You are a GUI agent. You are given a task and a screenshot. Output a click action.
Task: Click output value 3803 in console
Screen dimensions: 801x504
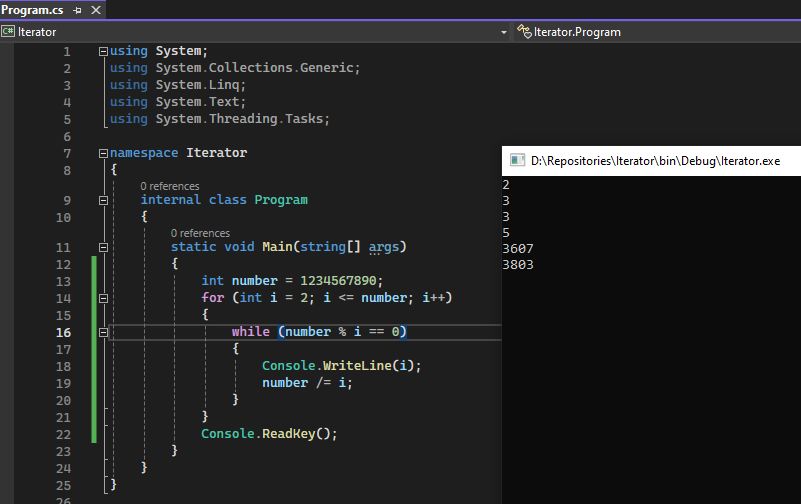[517, 265]
